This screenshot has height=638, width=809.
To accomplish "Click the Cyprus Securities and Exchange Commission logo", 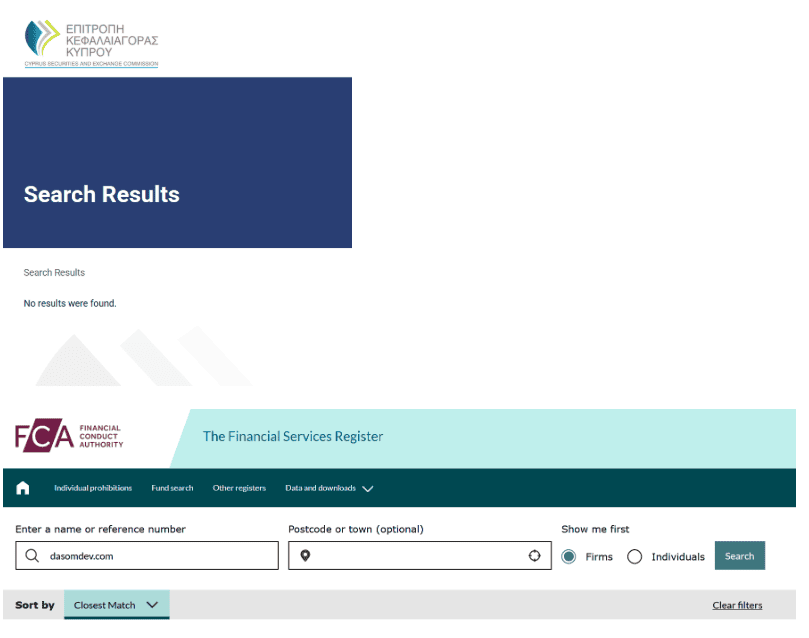I will pyautogui.click(x=91, y=42).
